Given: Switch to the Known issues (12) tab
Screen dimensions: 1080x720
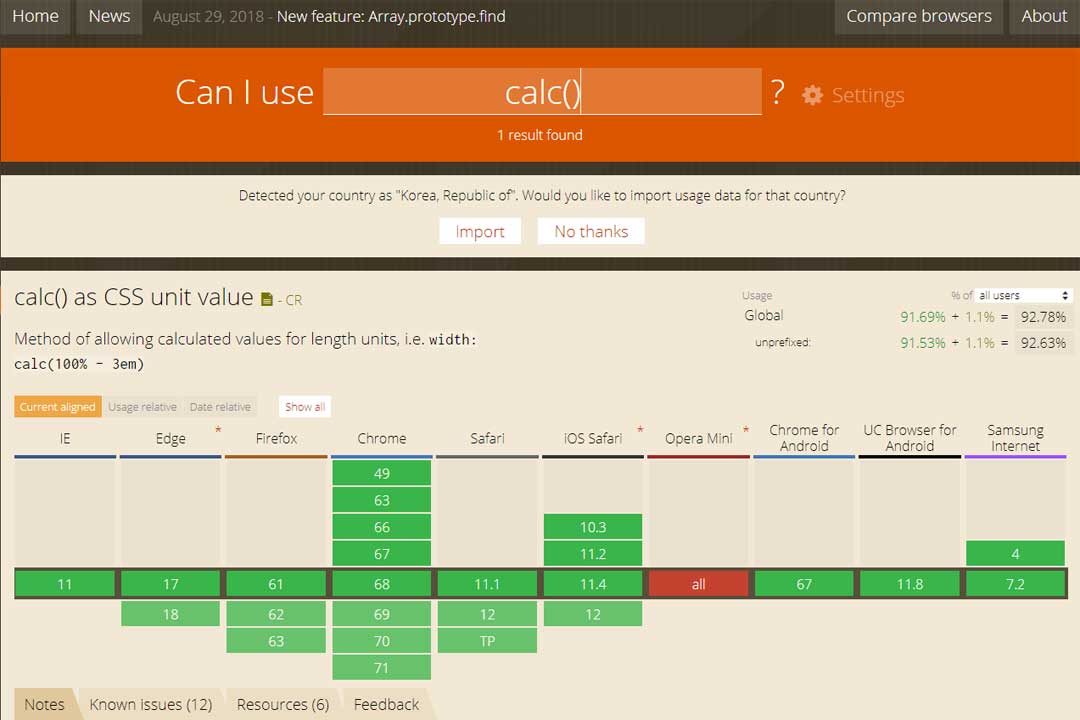Looking at the screenshot, I should 151,703.
